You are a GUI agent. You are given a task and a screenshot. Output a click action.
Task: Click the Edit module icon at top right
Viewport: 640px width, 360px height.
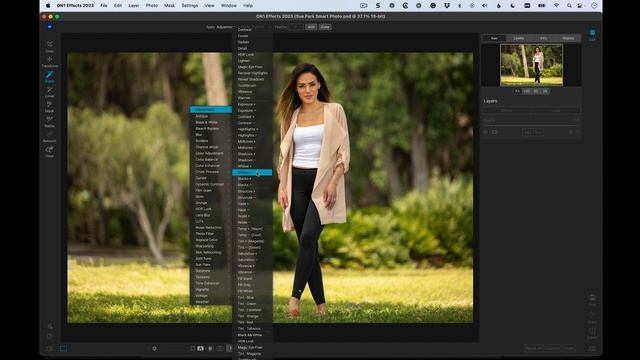pos(592,35)
